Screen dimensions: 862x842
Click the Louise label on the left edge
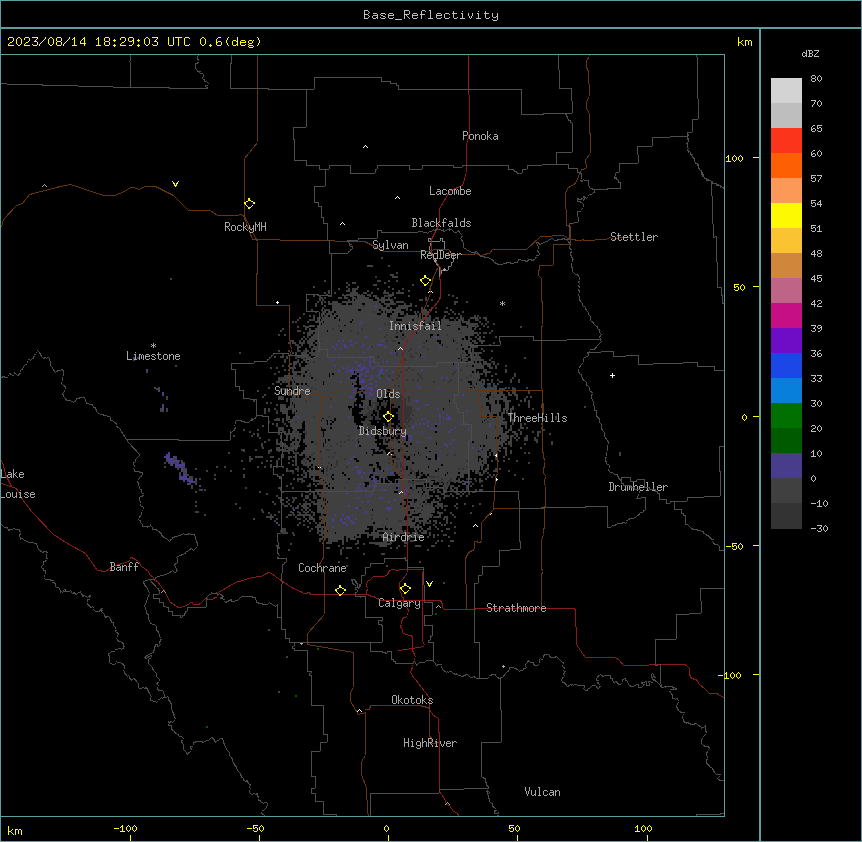pos(18,494)
